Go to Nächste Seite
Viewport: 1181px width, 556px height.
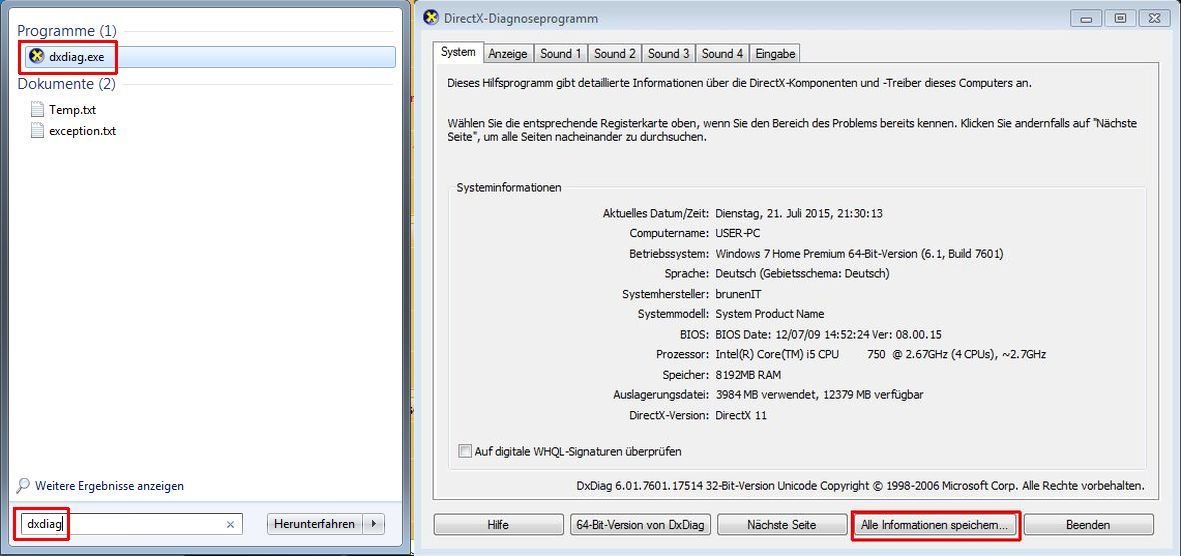click(781, 524)
